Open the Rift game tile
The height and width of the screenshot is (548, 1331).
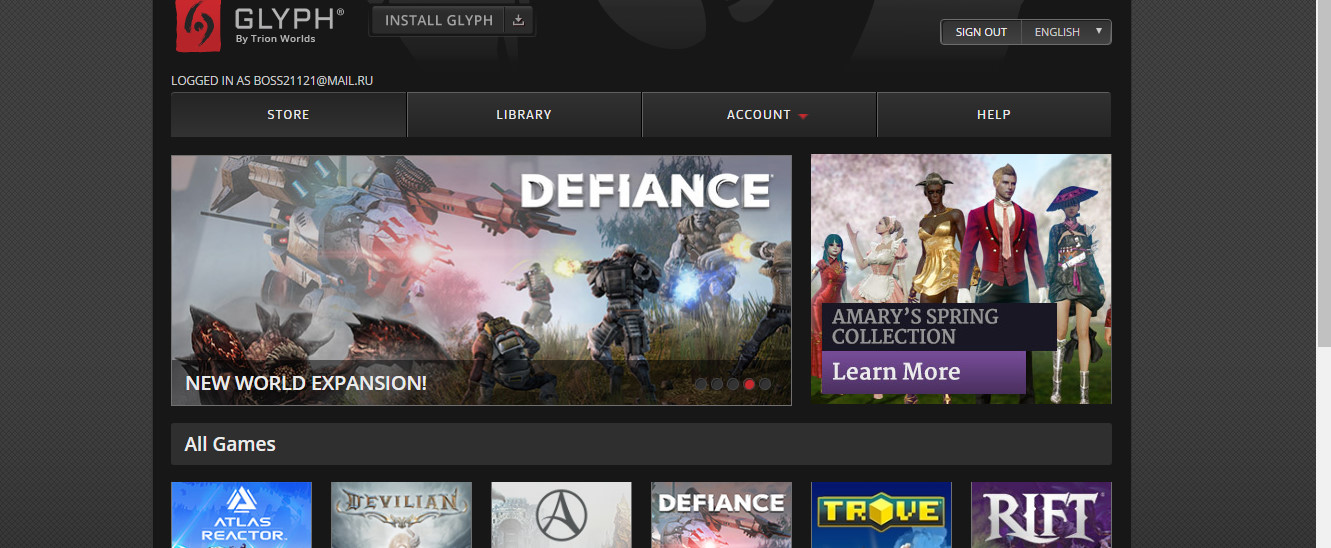[1041, 515]
